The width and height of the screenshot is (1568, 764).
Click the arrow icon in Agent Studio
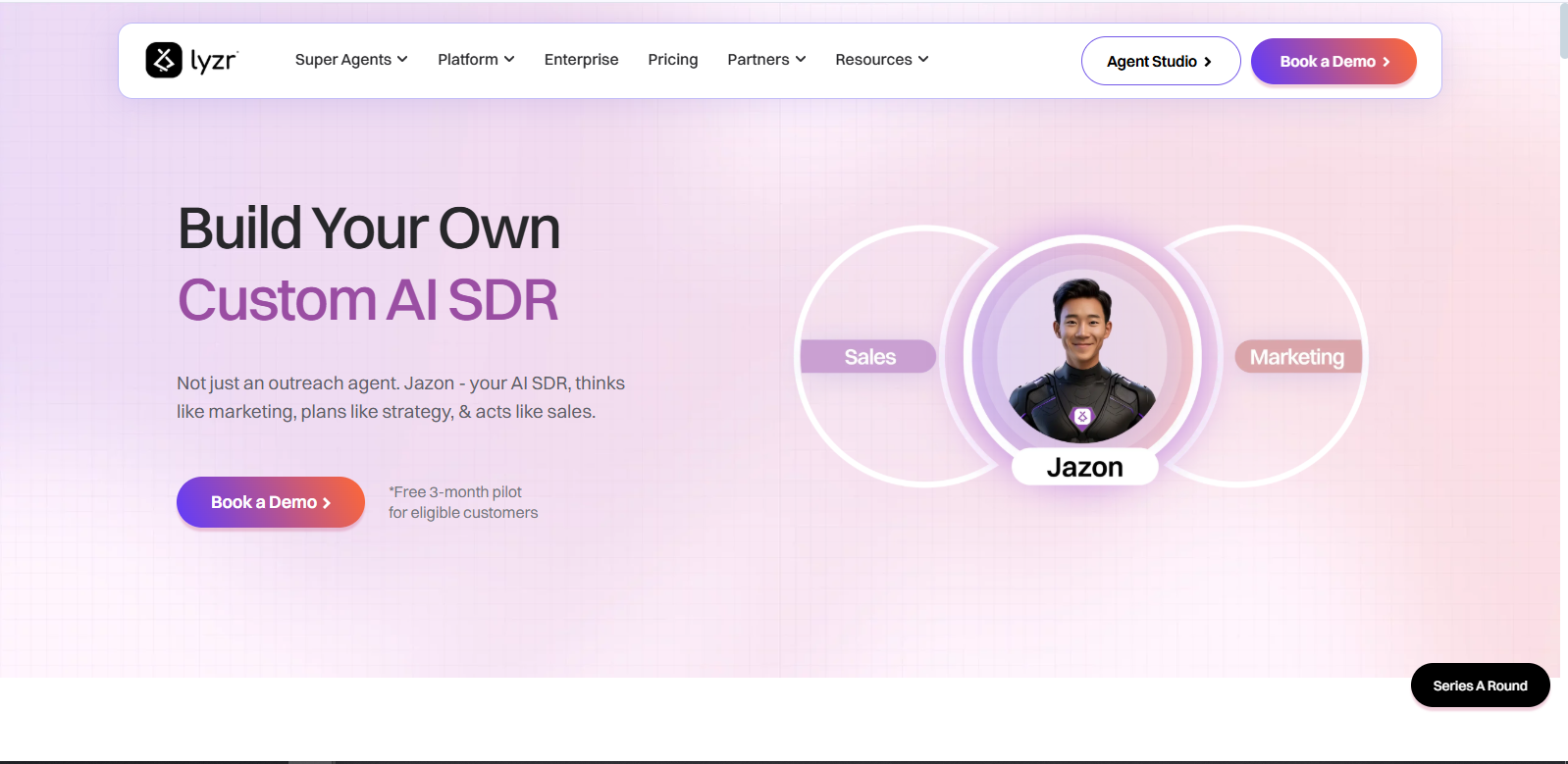pyautogui.click(x=1208, y=62)
